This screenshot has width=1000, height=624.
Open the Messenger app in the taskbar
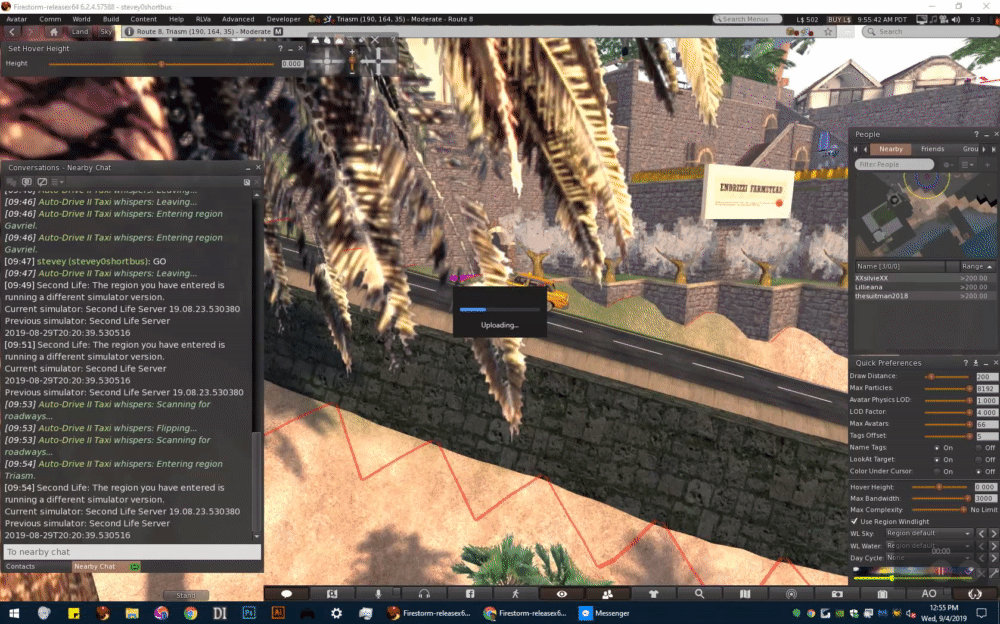coord(605,613)
